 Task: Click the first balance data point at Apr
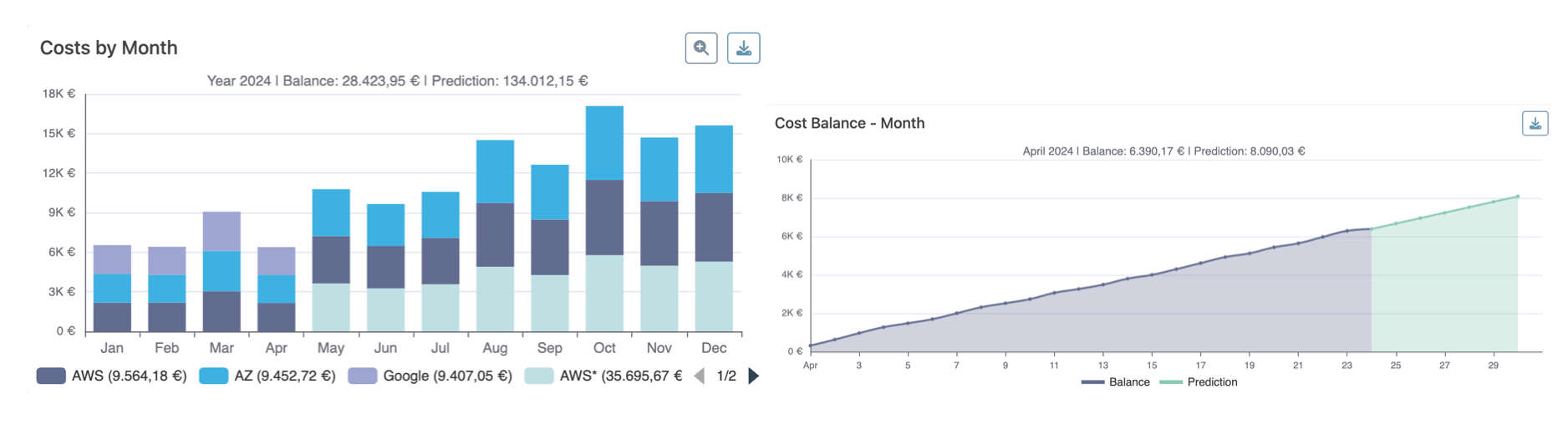click(811, 346)
